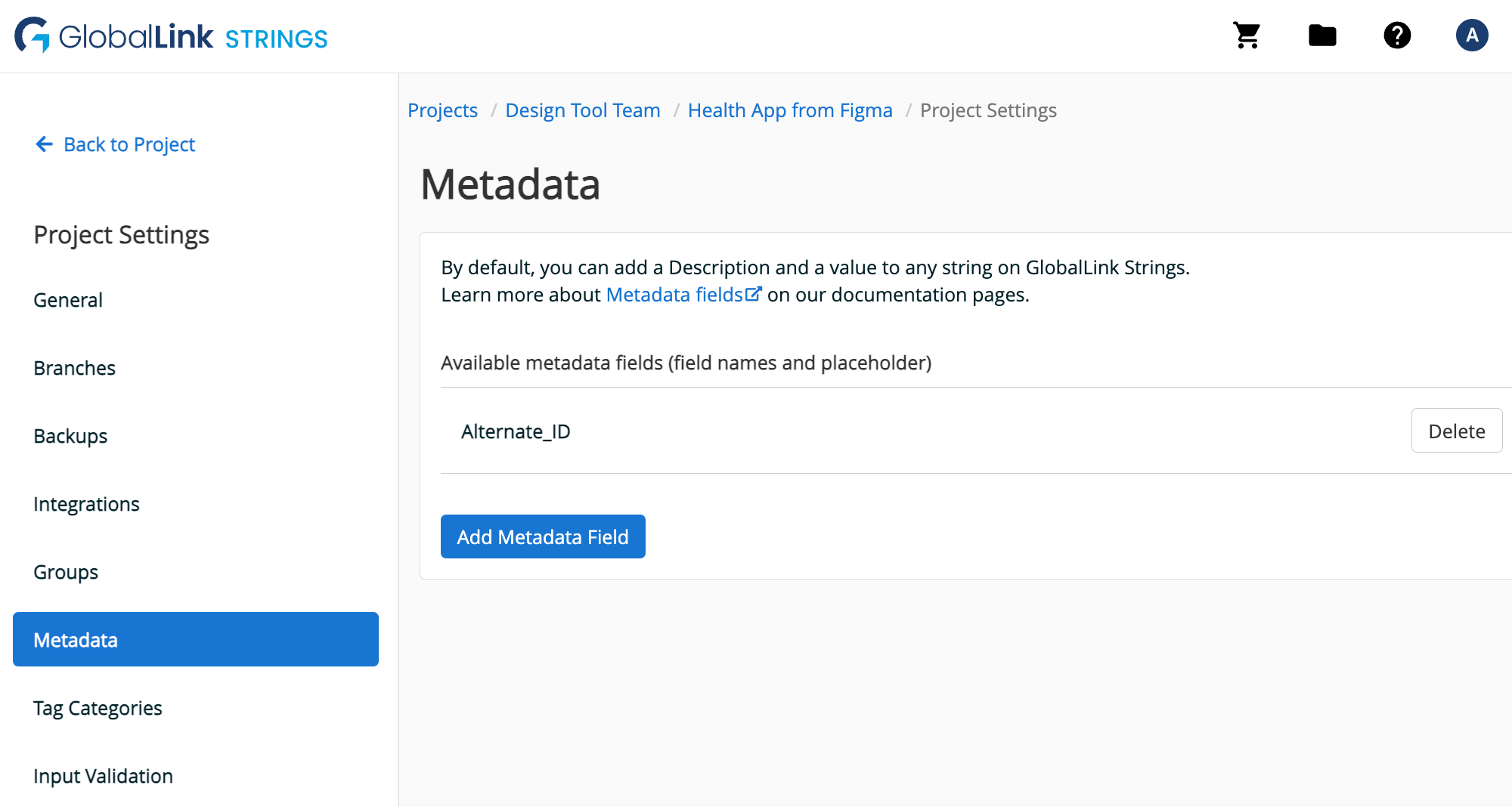Open Groups settings in sidebar
Screen dimensions: 1512x807
(x=66, y=572)
